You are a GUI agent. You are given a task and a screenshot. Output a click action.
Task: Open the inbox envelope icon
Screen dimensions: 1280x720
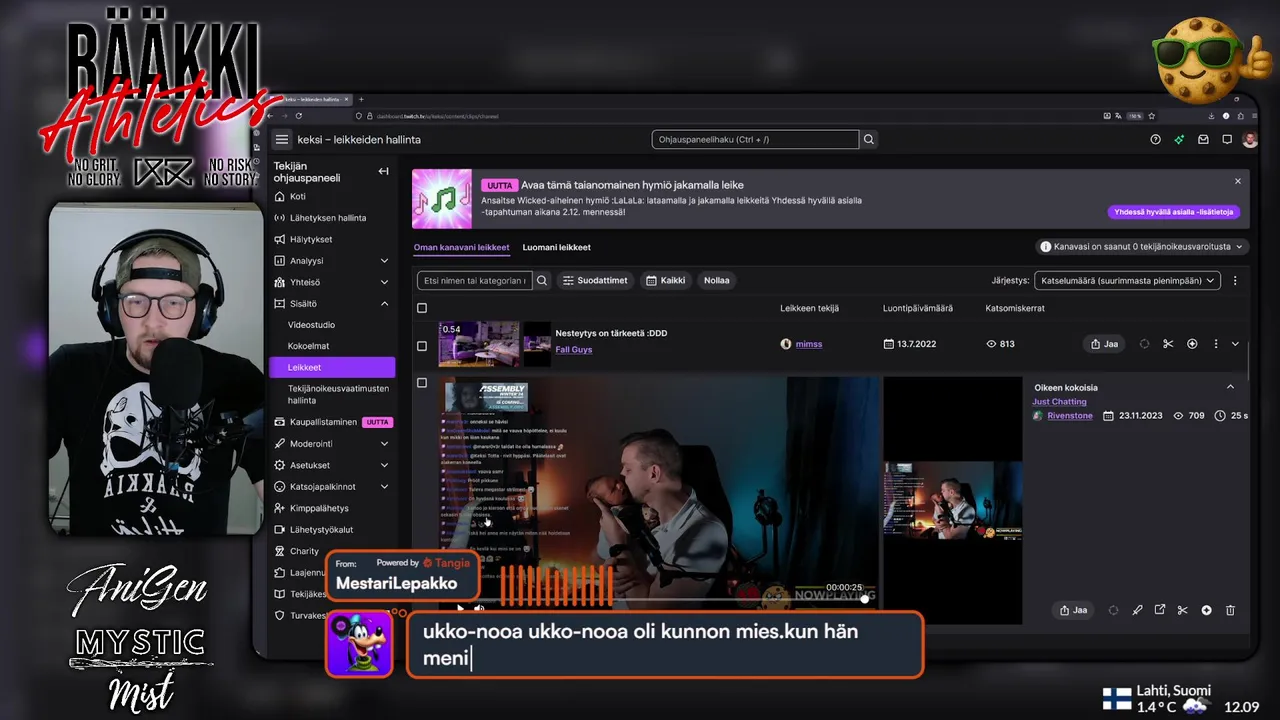pos(1203,140)
